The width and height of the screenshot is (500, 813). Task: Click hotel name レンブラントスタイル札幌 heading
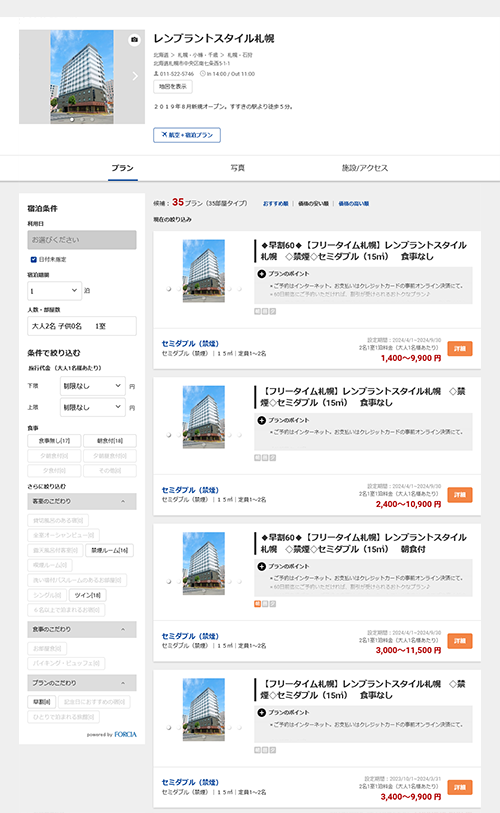pyautogui.click(x=214, y=38)
